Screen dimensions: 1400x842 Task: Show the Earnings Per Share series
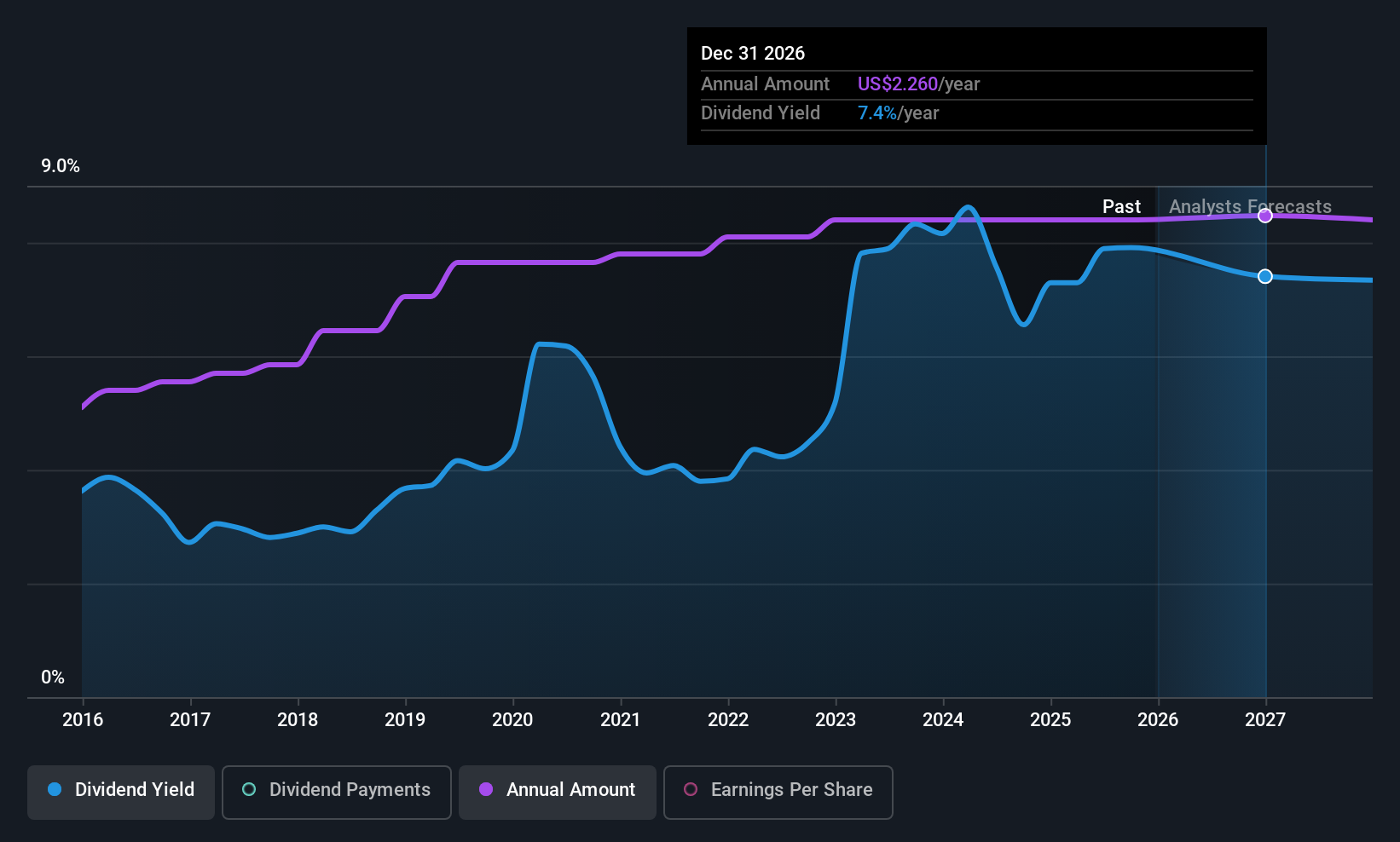point(778,792)
